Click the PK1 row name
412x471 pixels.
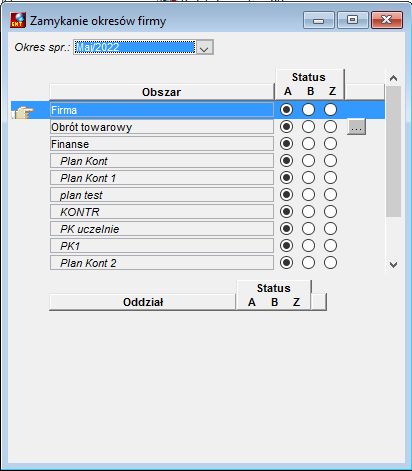tap(162, 246)
